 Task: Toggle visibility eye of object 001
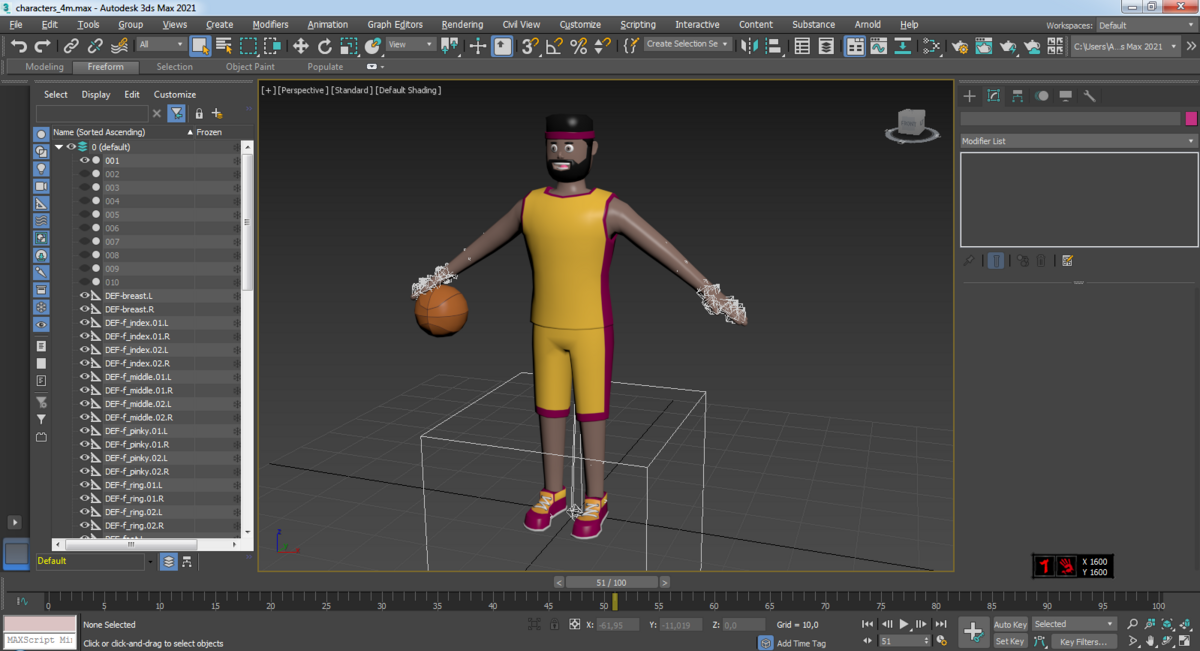click(x=84, y=160)
